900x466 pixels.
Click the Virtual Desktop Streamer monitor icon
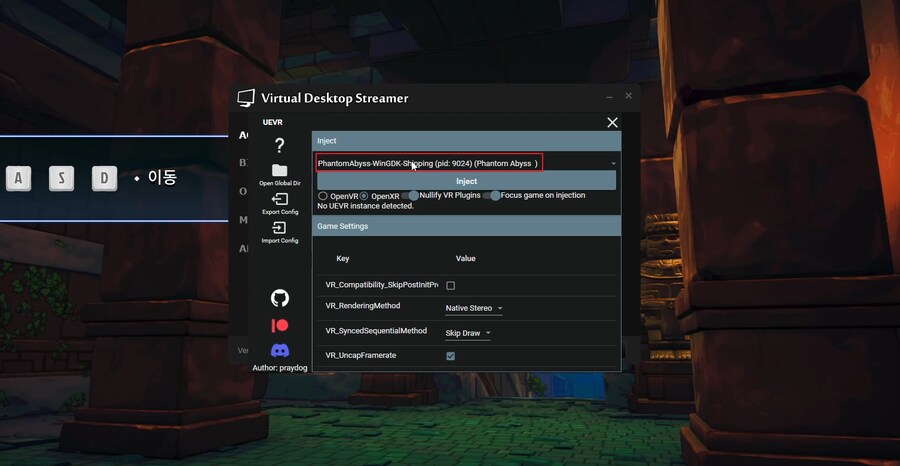click(246, 98)
